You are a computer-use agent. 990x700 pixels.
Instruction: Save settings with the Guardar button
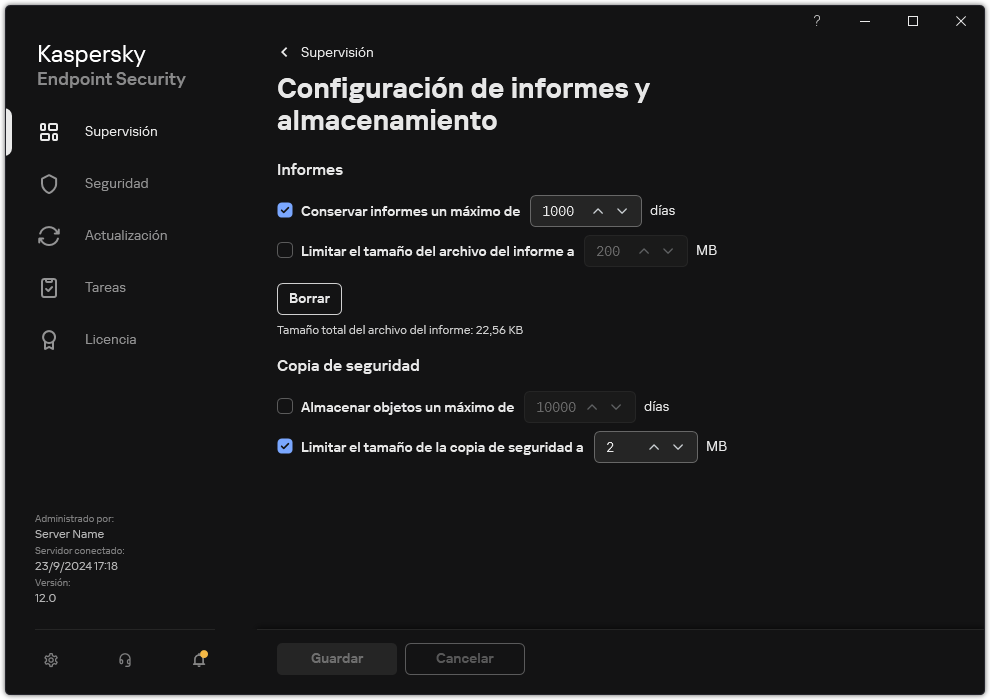tap(336, 658)
